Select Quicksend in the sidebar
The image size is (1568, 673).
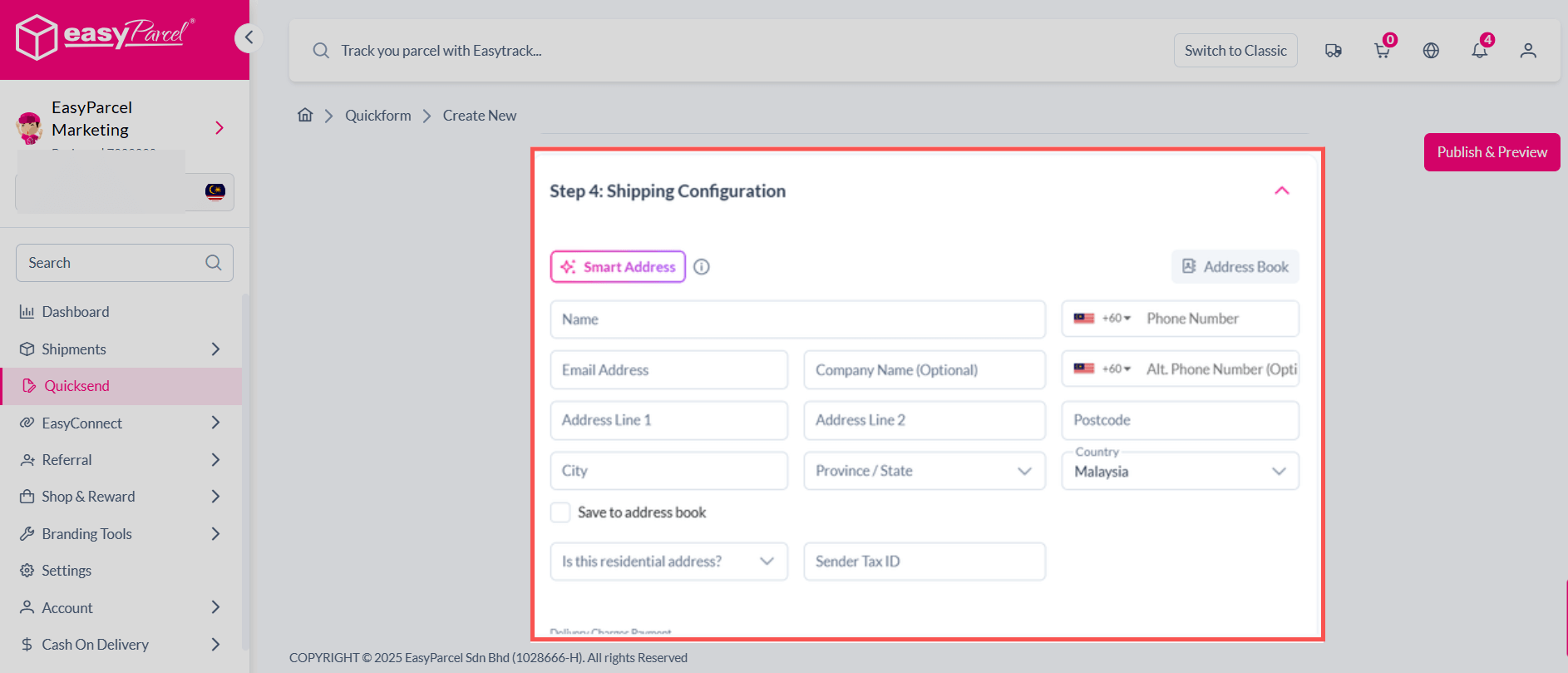point(121,386)
